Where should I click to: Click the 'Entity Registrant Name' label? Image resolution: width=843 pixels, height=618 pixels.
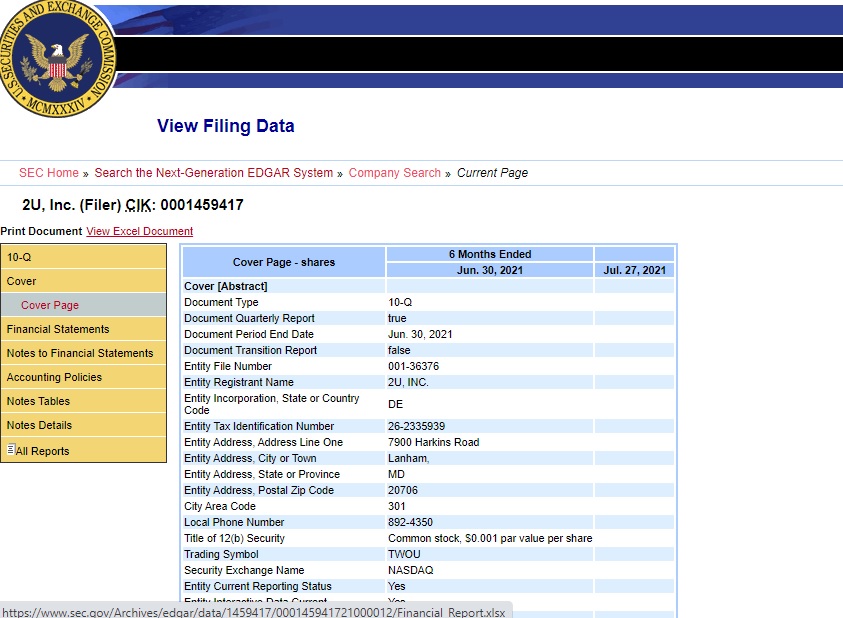pos(239,382)
